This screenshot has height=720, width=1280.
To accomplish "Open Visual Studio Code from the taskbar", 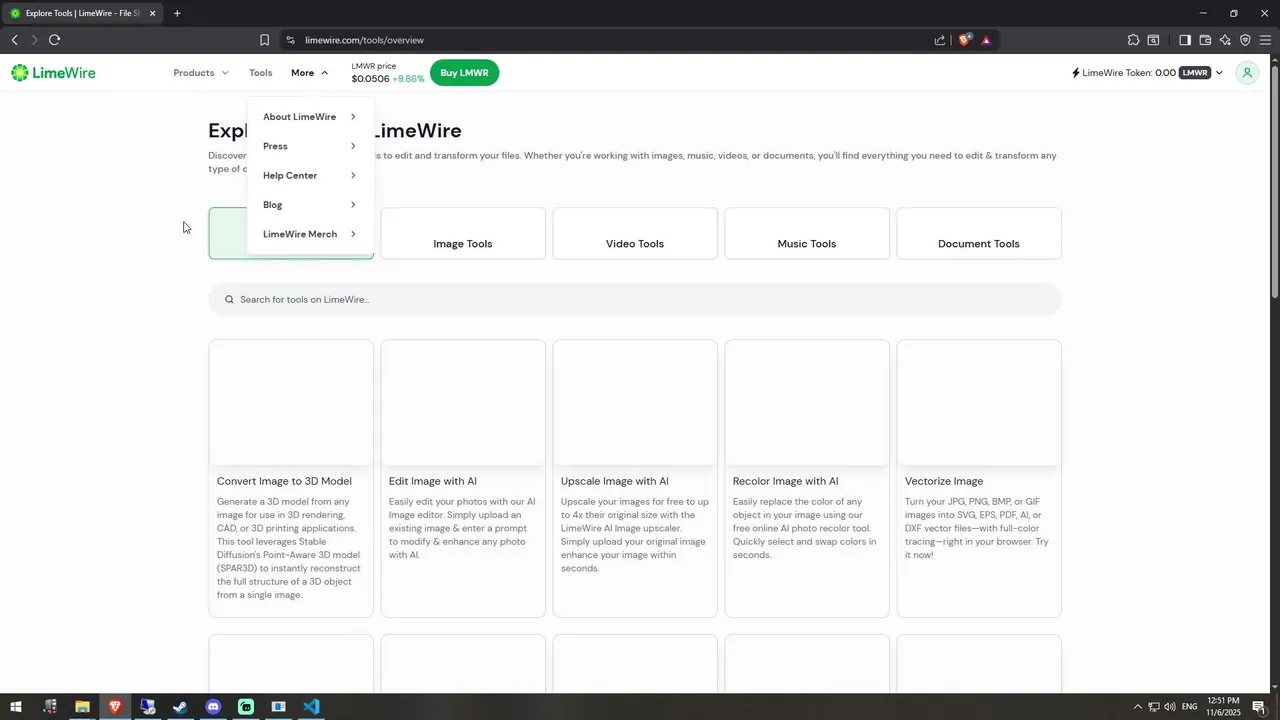I will pos(311,707).
